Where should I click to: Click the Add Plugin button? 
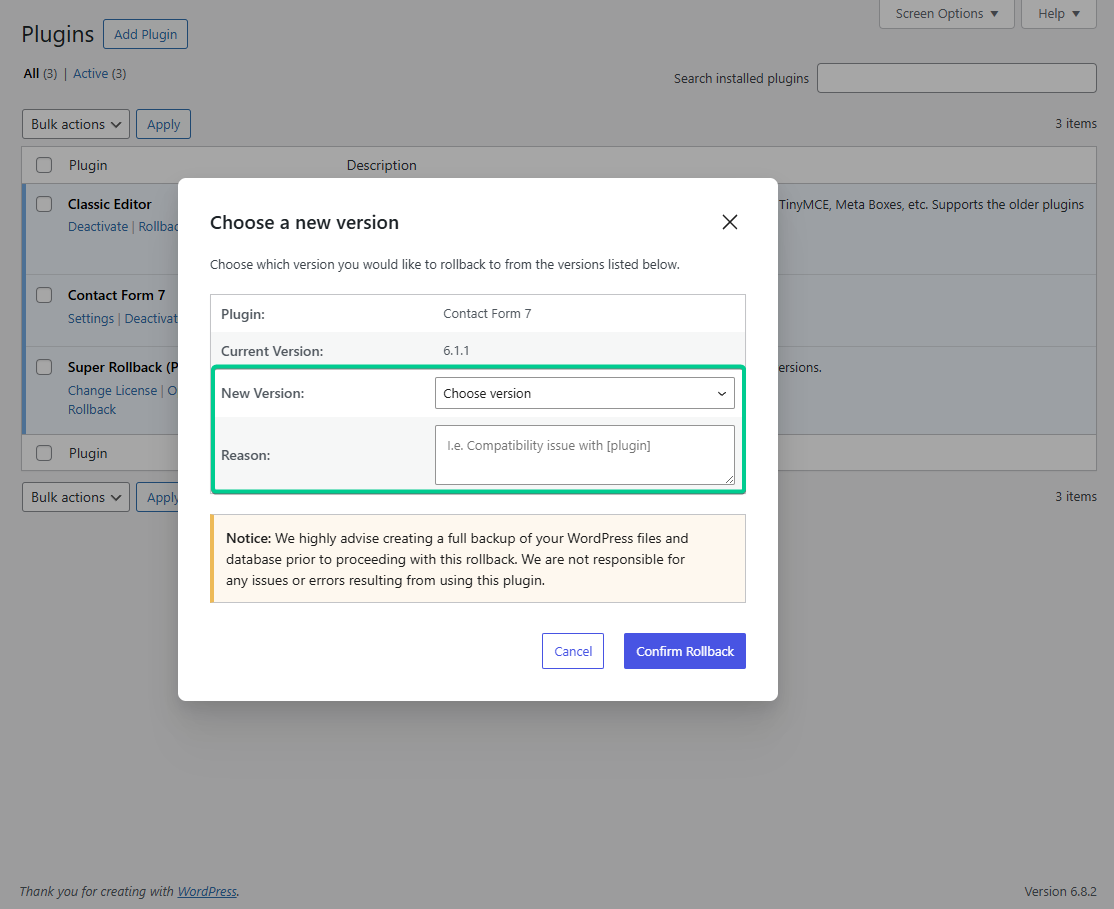coord(145,34)
